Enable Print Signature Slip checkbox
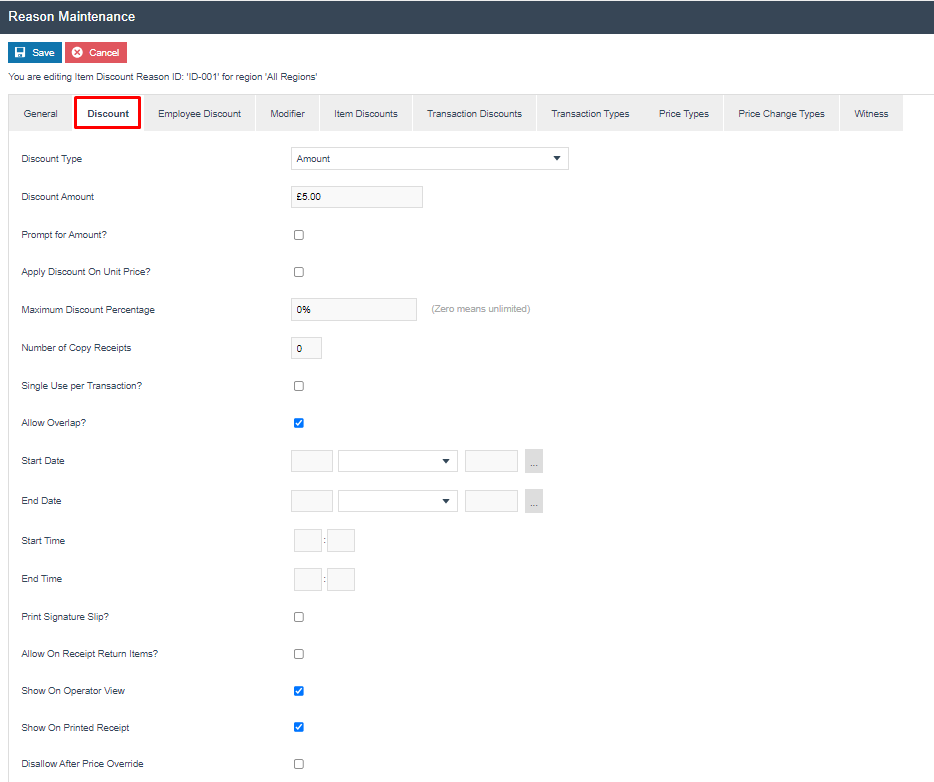934x782 pixels. pos(299,617)
